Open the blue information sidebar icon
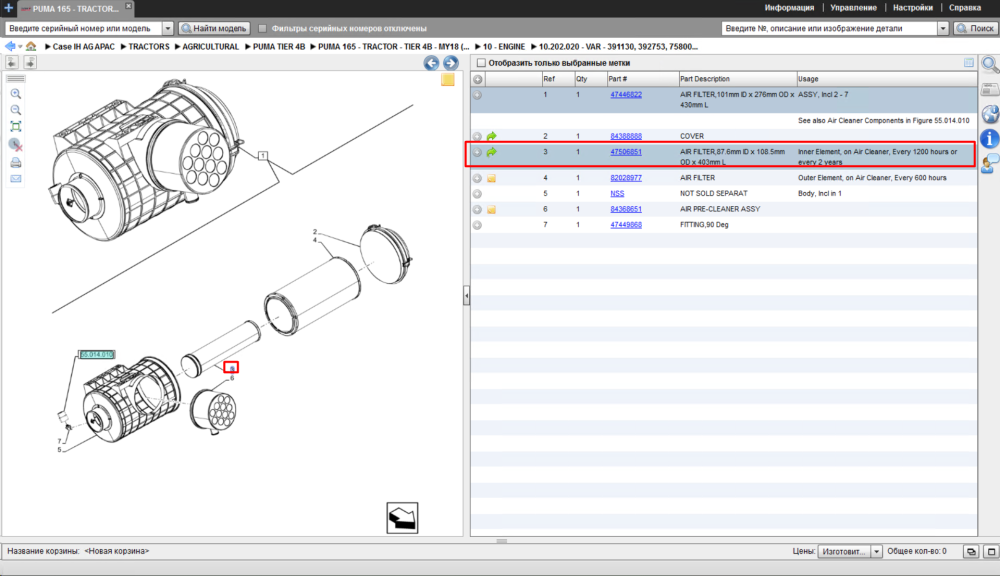1000x576 pixels. coord(990,138)
